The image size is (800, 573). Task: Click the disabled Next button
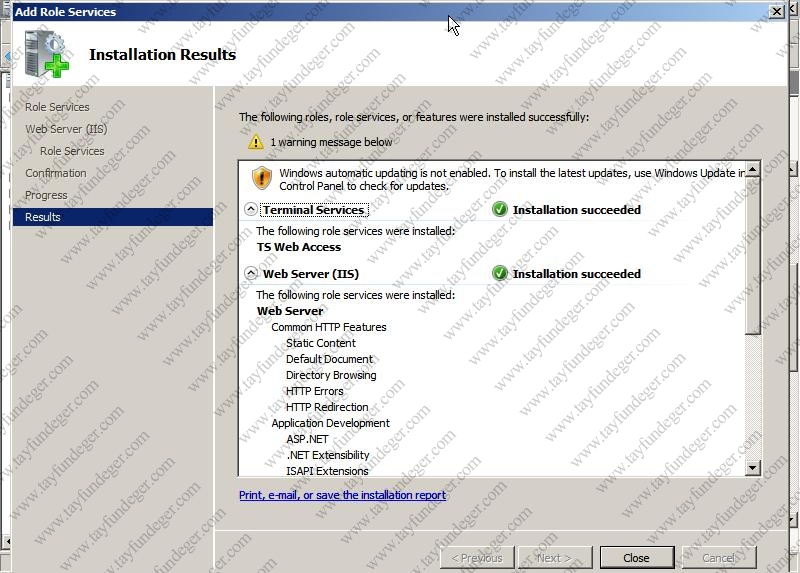click(554, 558)
